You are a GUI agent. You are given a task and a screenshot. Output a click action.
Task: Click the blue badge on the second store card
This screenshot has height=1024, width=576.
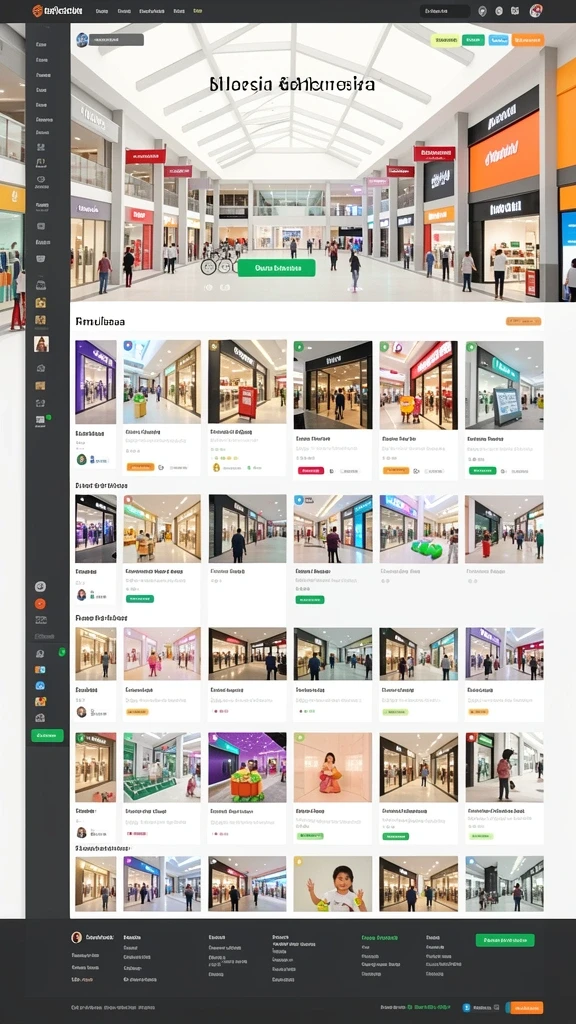click(128, 346)
